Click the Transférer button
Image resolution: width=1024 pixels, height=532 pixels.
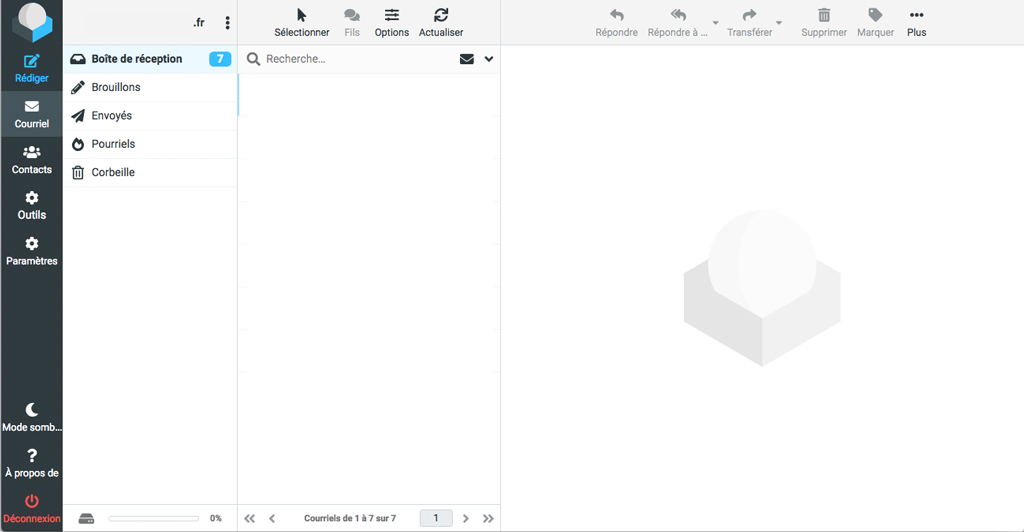click(750, 23)
